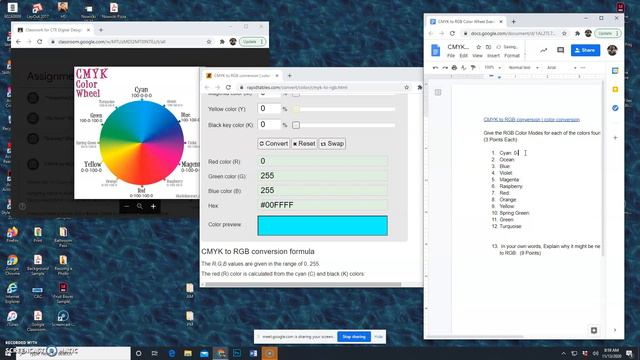The width and height of the screenshot is (640, 360).
Task: Click the Convert button
Action: click(x=273, y=144)
